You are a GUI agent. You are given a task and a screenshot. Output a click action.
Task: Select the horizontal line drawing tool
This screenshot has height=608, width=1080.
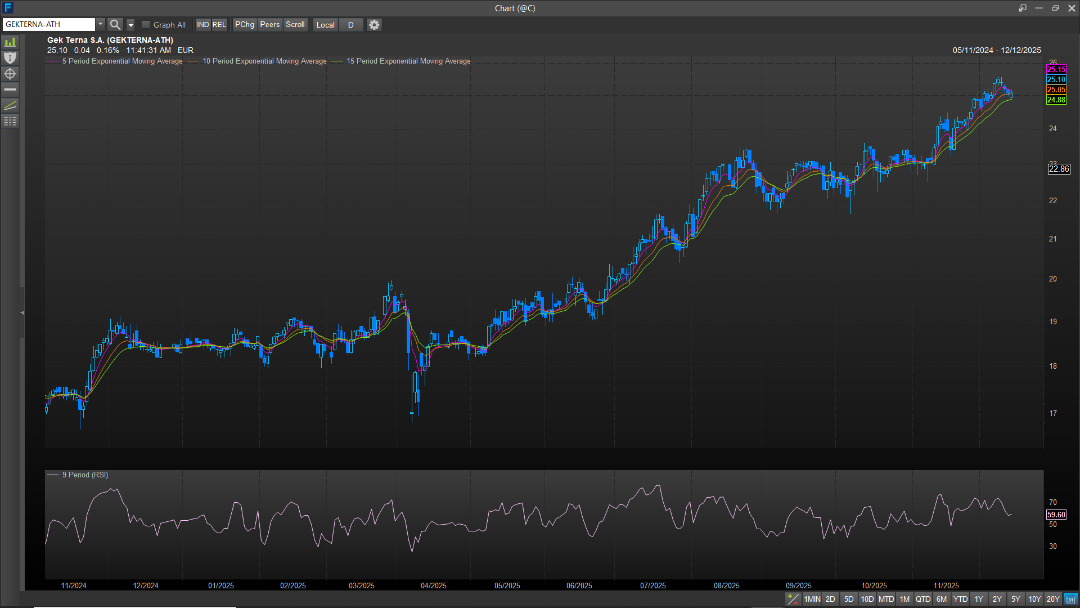11,89
